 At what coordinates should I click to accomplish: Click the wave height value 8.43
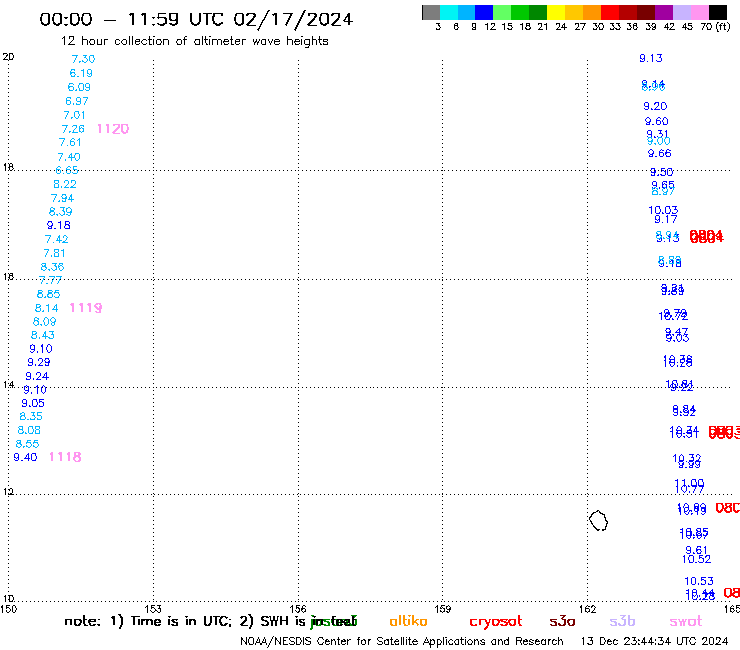click(43, 335)
